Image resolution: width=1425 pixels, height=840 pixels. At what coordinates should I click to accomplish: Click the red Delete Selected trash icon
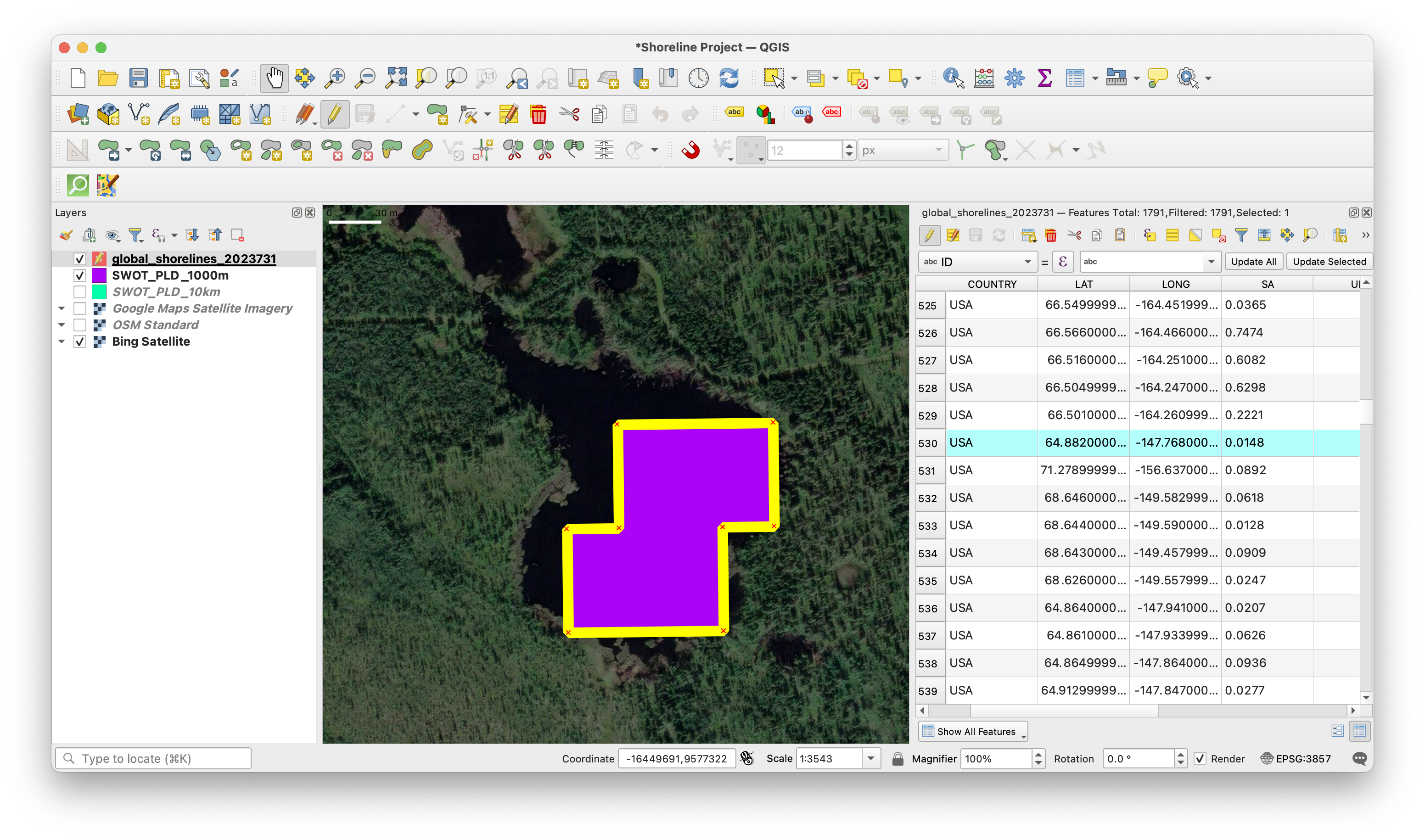[538, 114]
